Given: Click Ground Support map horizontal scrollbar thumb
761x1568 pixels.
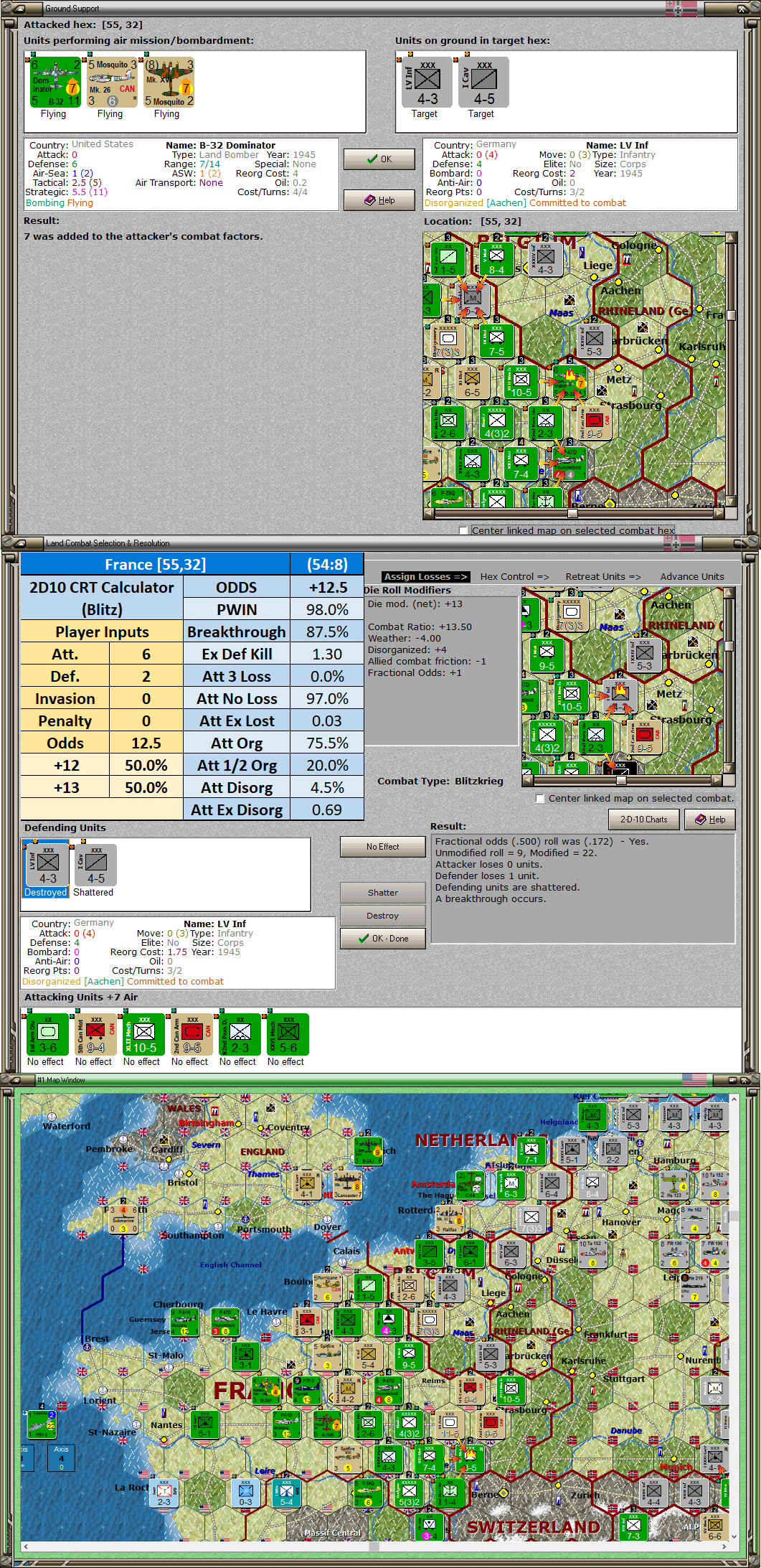Looking at the screenshot, I should pyautogui.click(x=572, y=514).
